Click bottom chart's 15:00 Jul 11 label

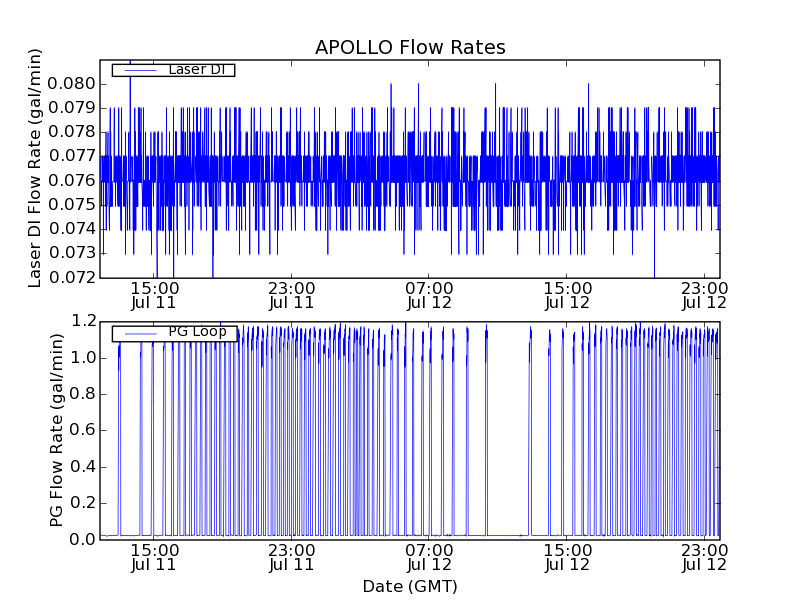pyautogui.click(x=154, y=558)
